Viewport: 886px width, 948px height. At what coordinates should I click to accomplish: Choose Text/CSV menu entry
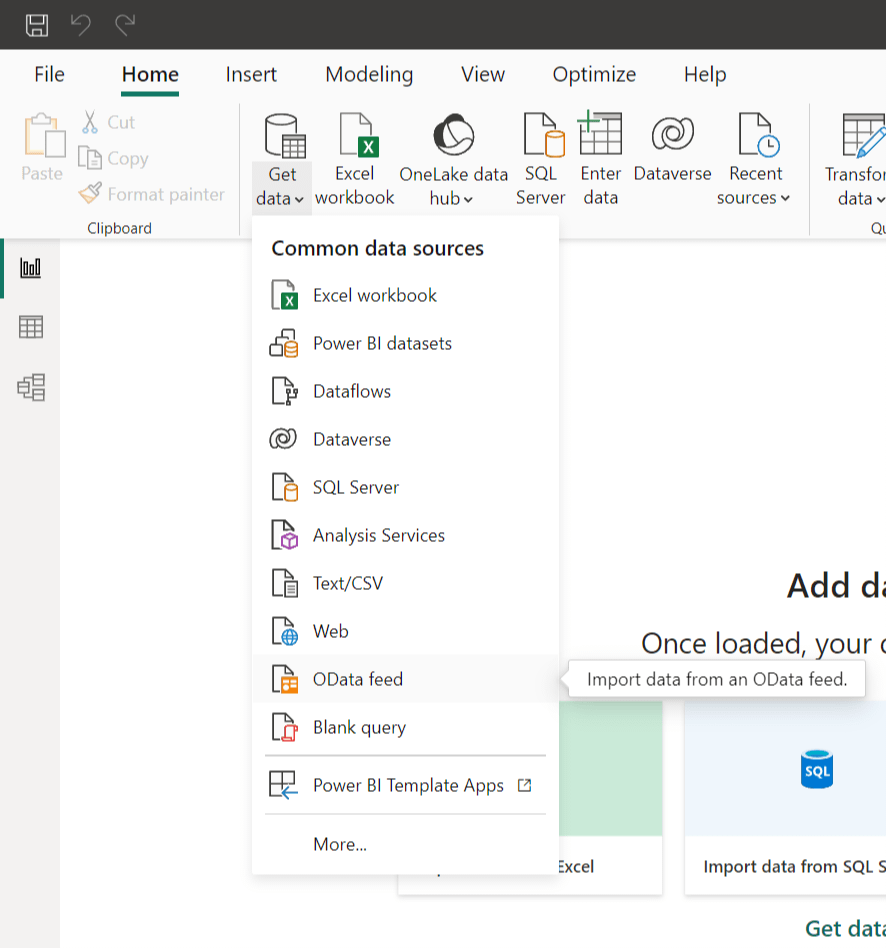pyautogui.click(x=405, y=583)
